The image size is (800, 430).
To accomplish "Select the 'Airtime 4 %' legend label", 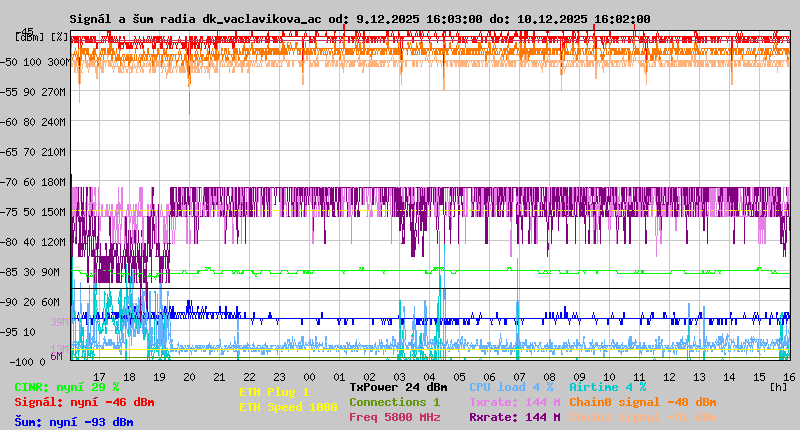I will (608, 387).
